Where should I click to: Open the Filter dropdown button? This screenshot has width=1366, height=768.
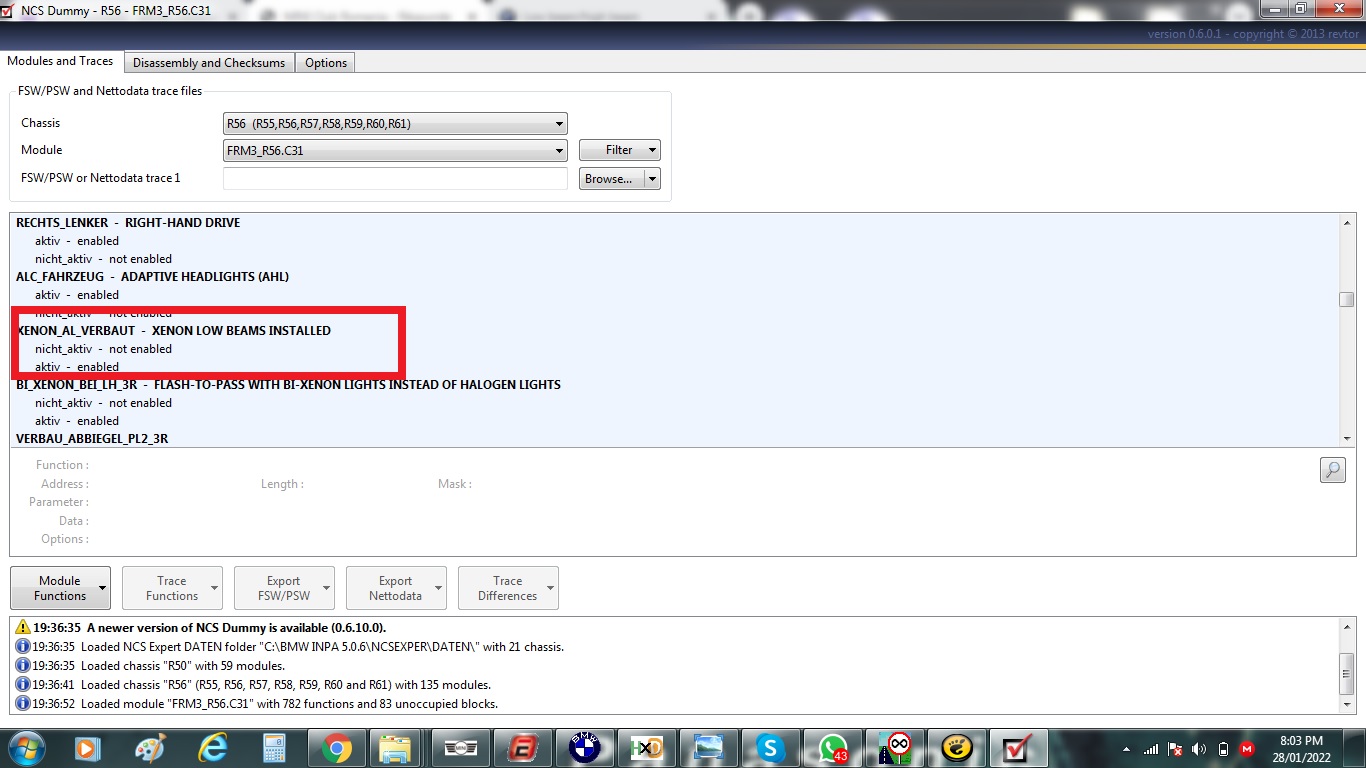[619, 150]
